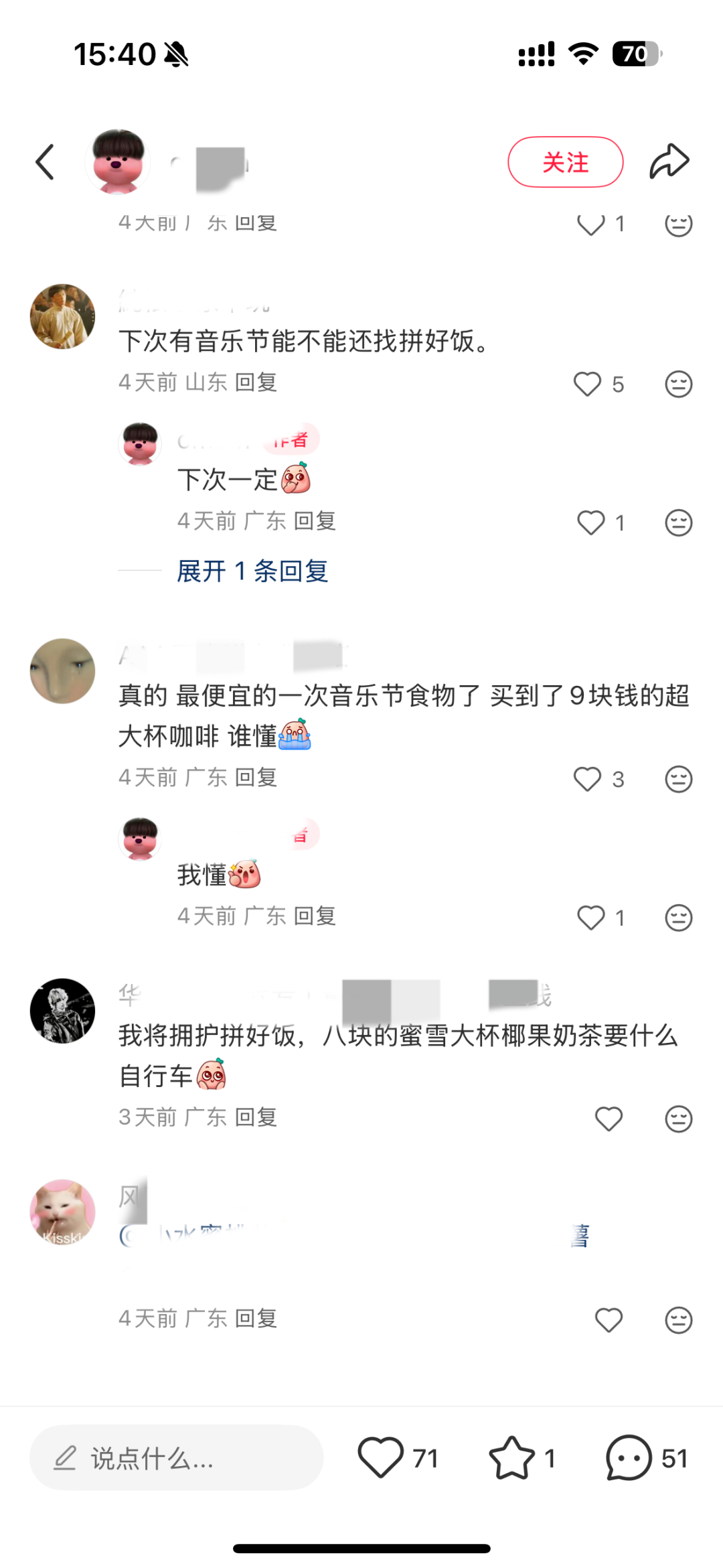Like the 9块钱超大杯咖啡 comment

[587, 779]
